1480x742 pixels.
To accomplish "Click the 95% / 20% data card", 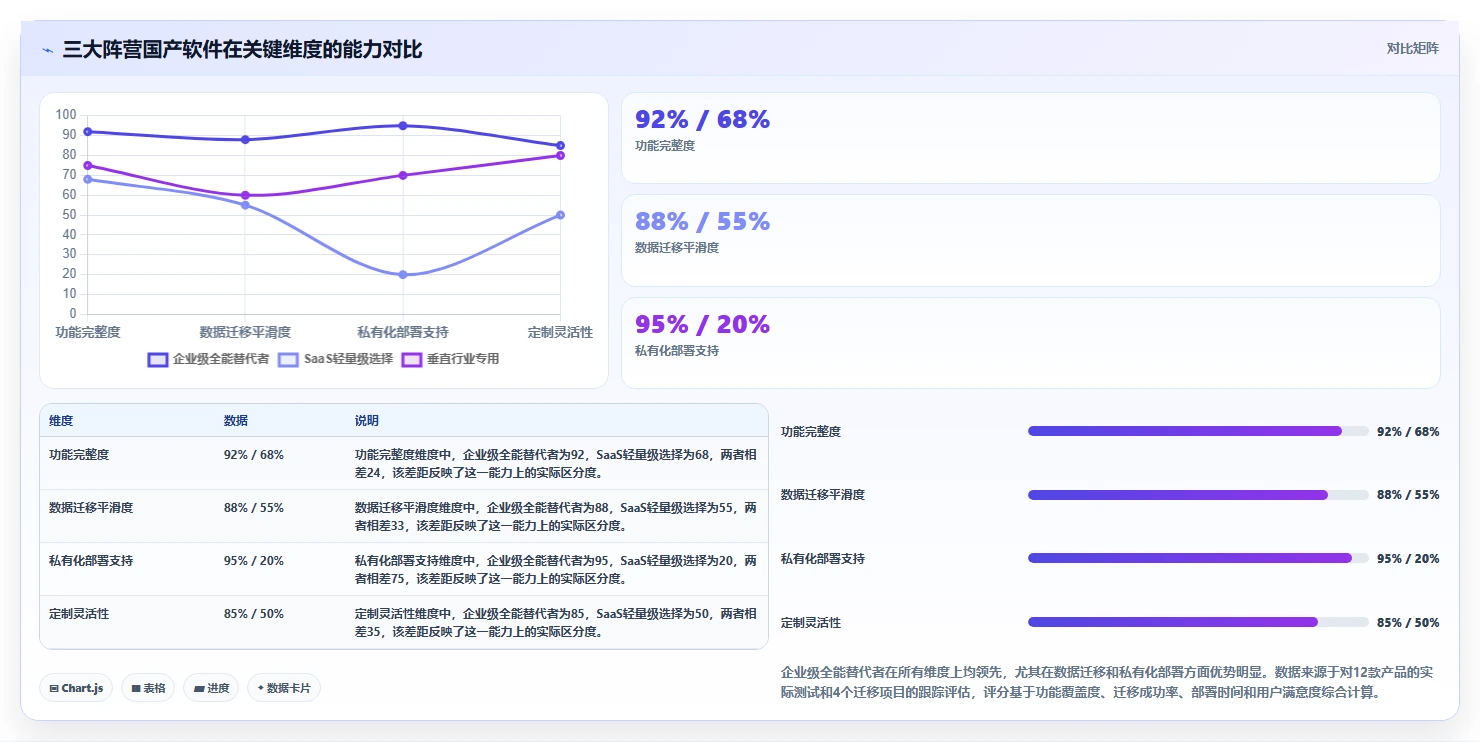I will point(1031,343).
